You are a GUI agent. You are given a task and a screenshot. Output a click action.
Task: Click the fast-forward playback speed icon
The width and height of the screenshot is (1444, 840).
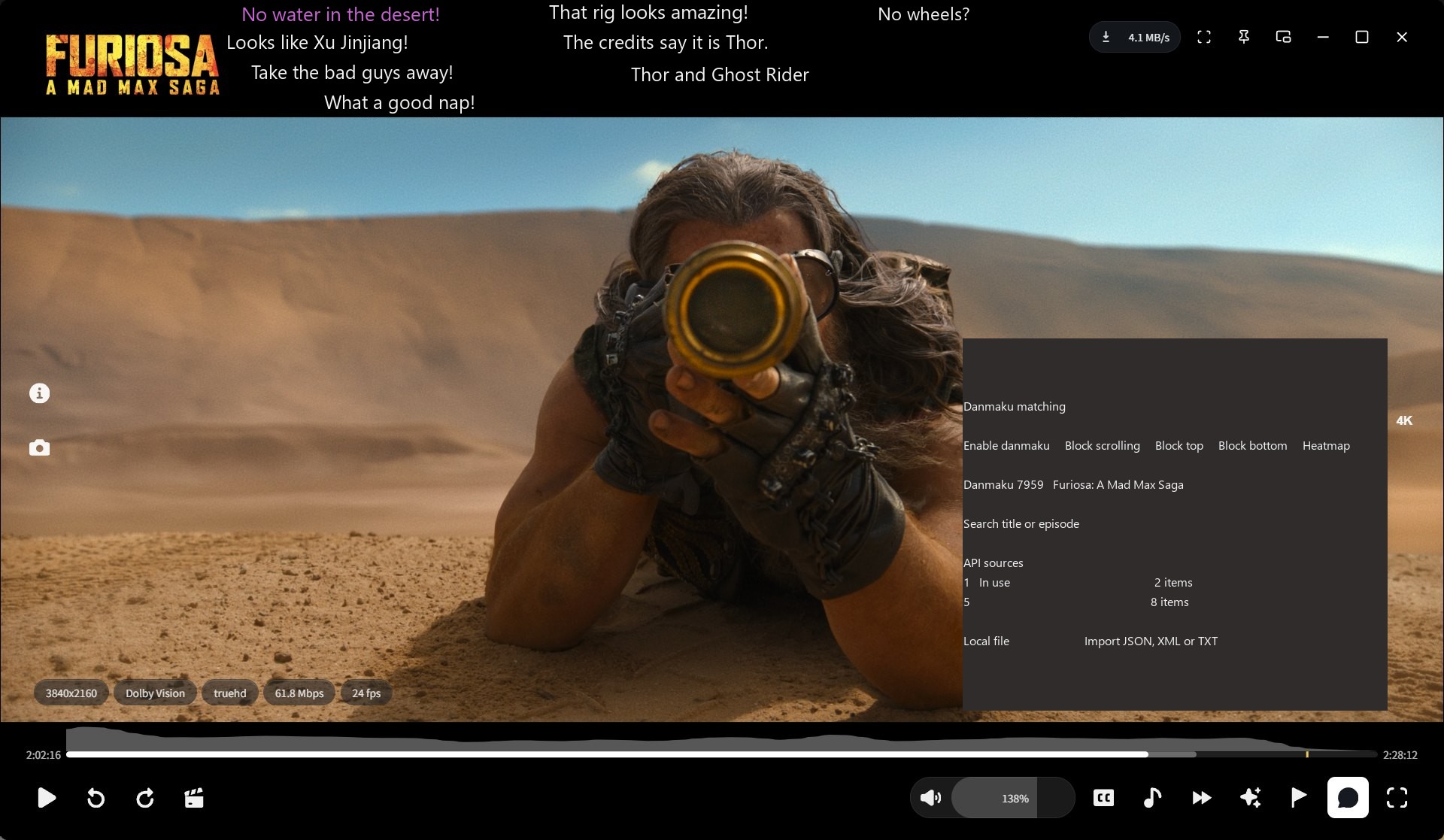(x=1202, y=798)
